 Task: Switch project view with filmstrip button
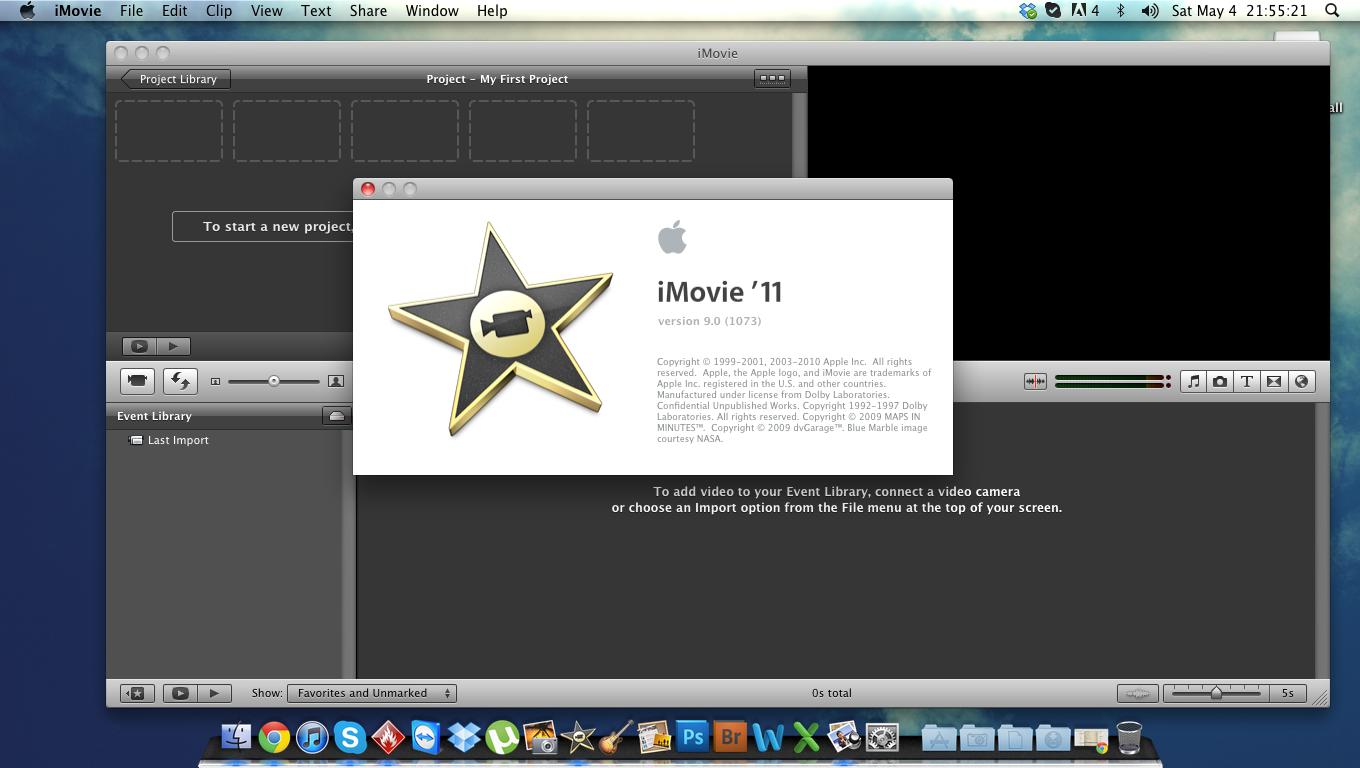click(x=772, y=78)
